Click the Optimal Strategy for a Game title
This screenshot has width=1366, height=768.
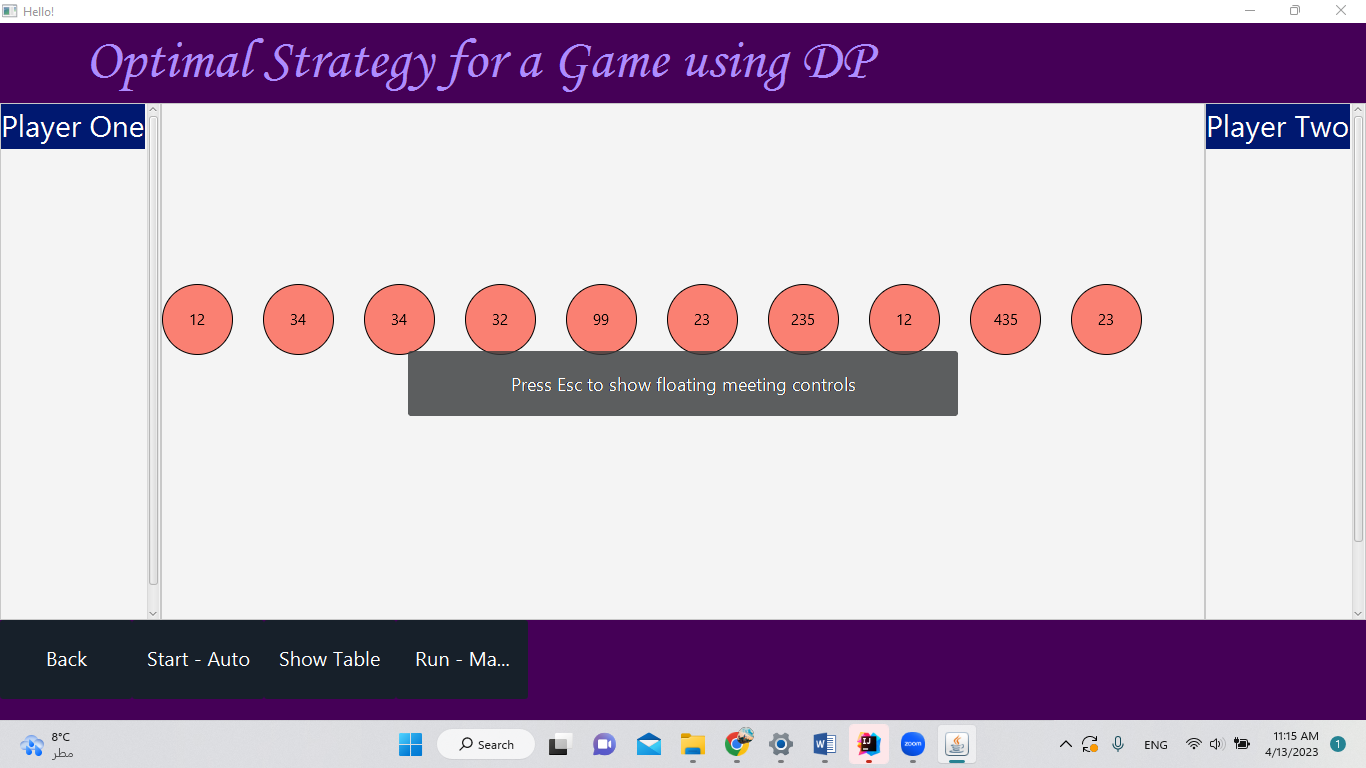(x=484, y=62)
